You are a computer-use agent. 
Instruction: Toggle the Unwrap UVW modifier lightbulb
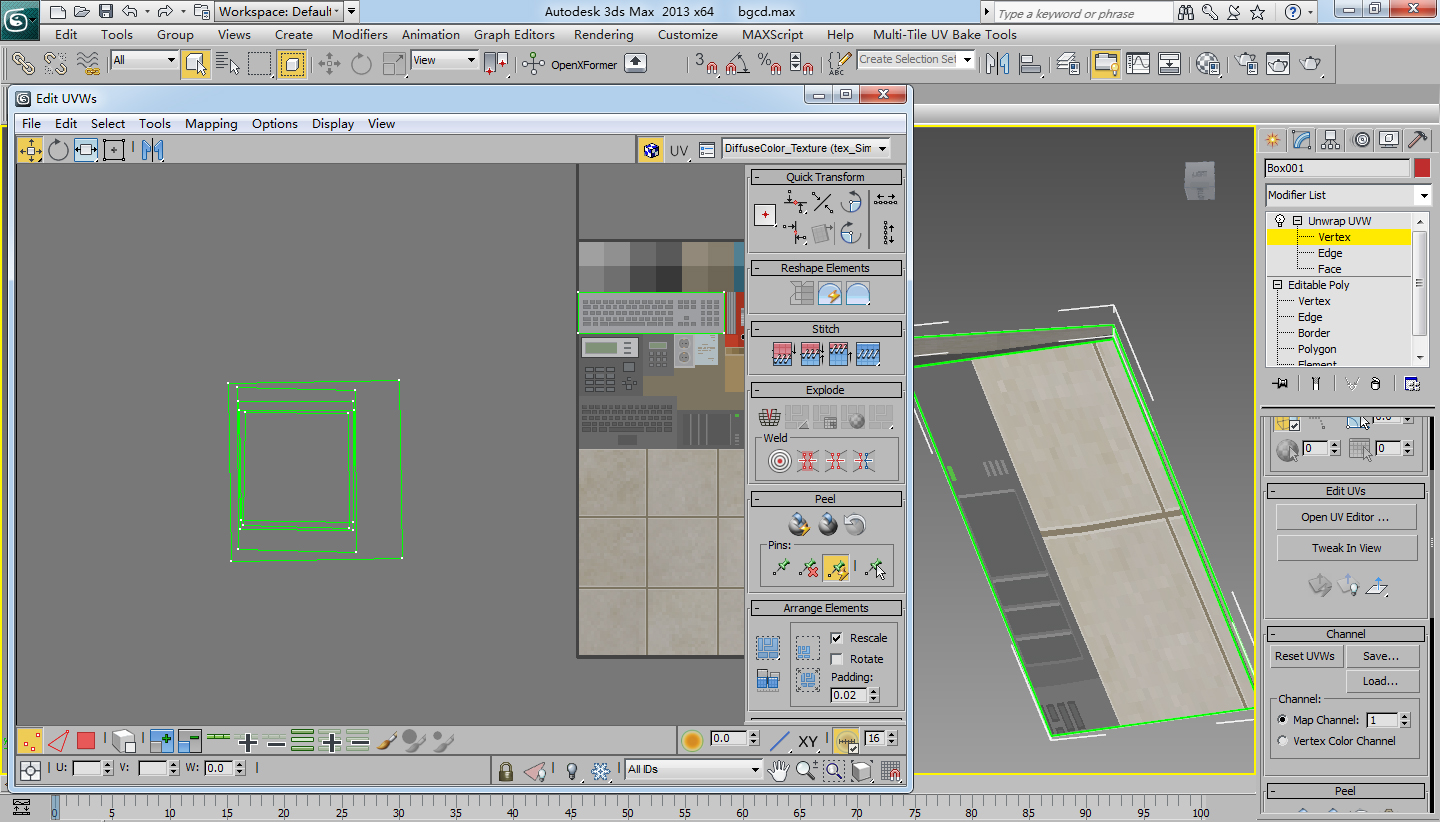1279,221
